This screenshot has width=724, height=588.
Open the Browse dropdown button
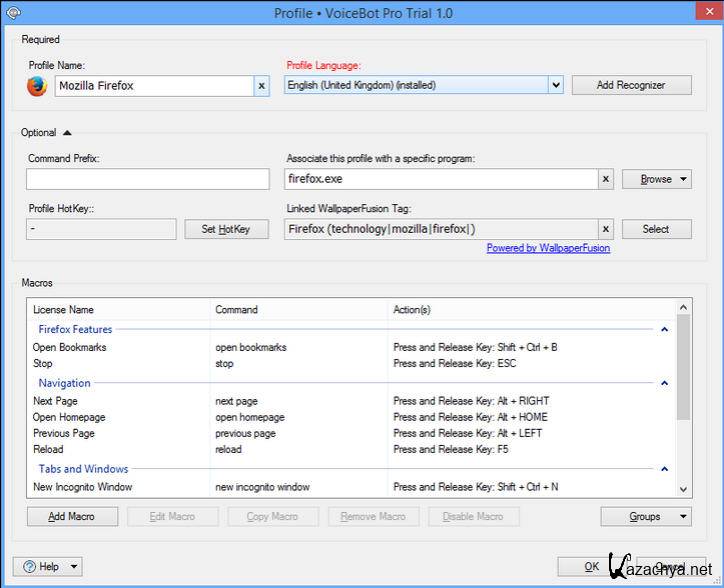(x=656, y=179)
